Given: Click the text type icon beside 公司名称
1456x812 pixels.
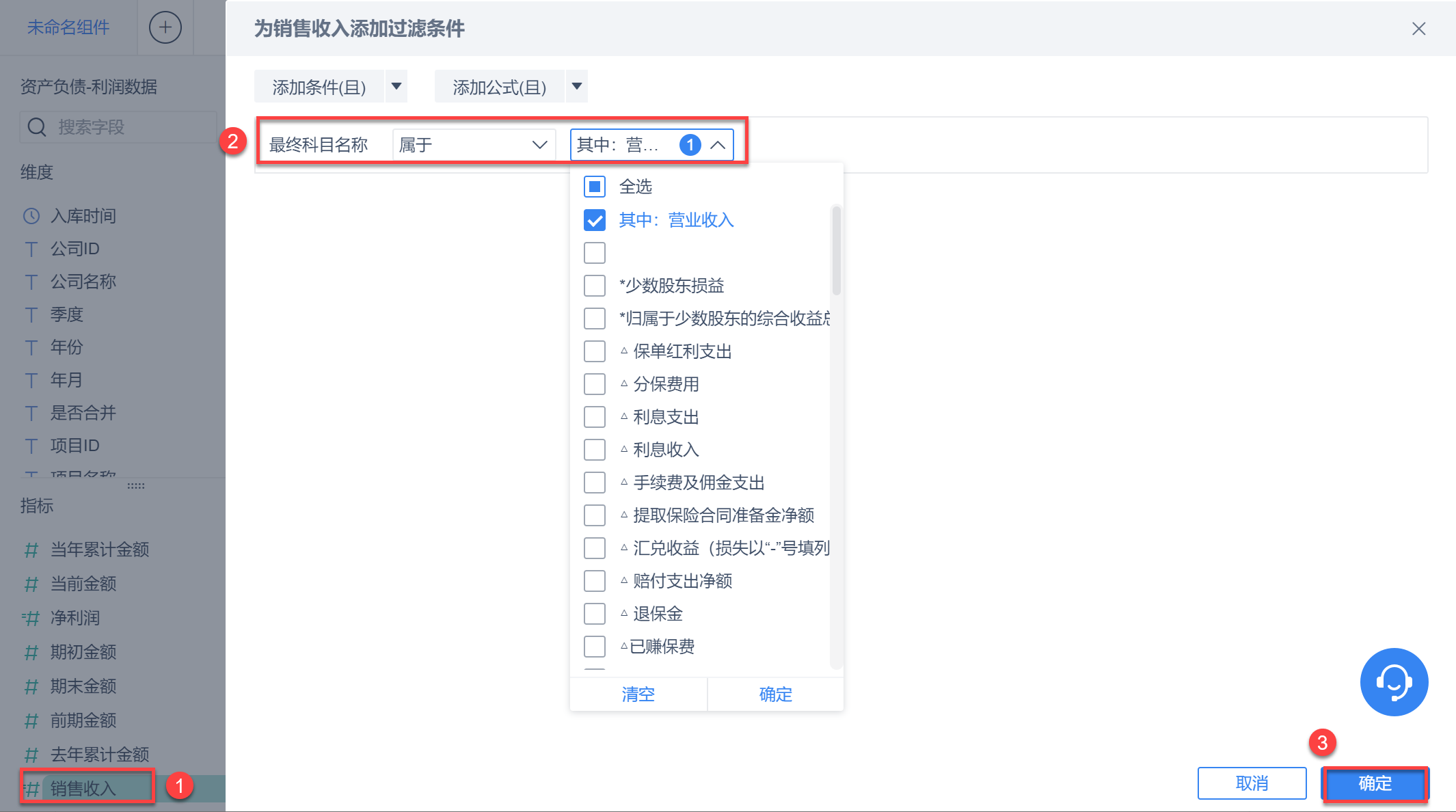Looking at the screenshot, I should [31, 282].
